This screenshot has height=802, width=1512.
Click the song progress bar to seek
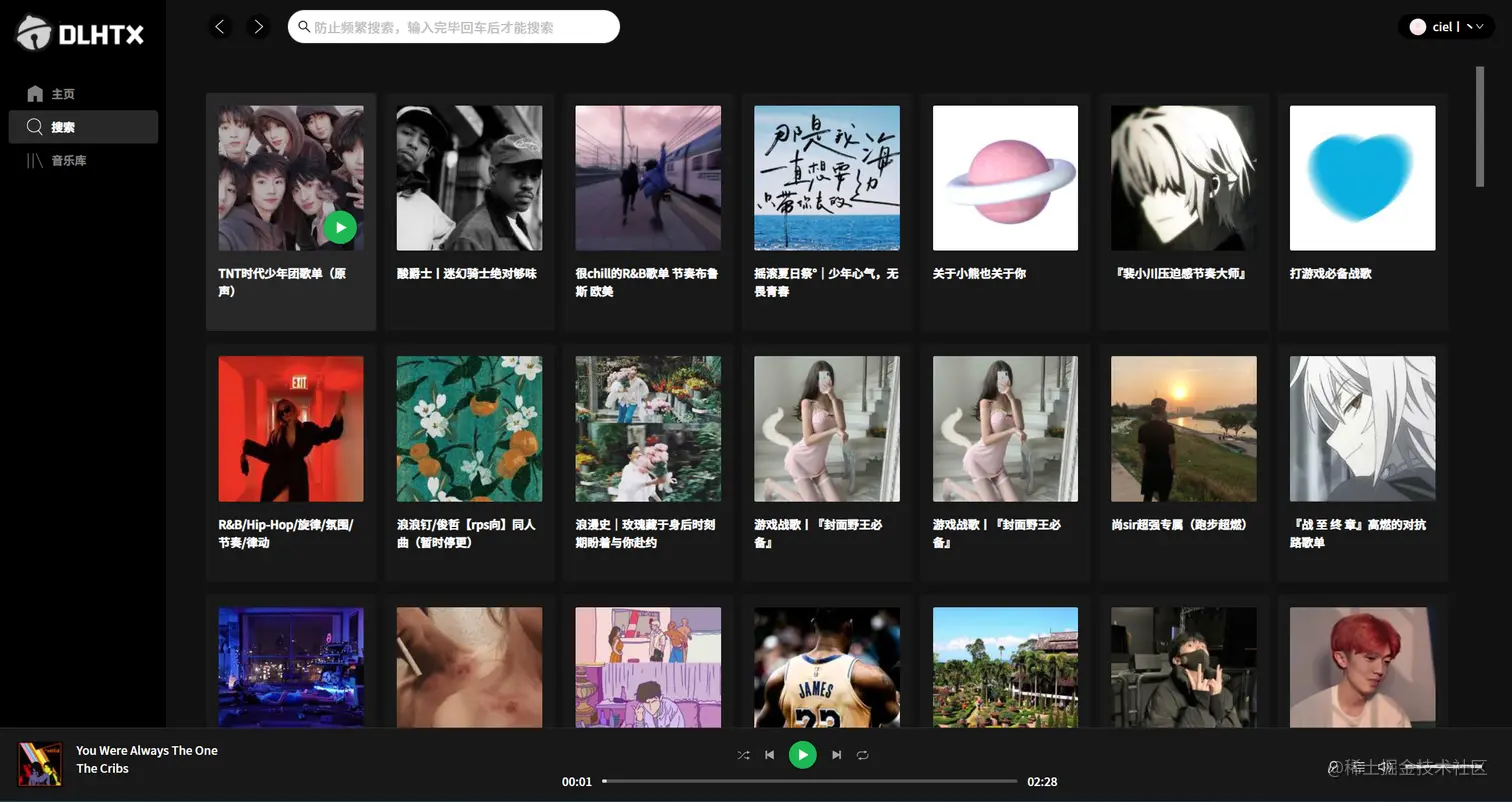[810, 782]
